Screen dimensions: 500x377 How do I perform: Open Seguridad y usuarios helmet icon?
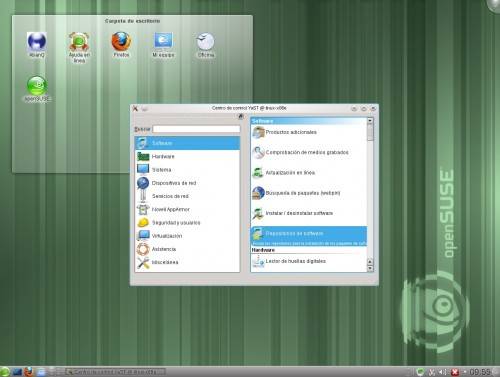143,222
